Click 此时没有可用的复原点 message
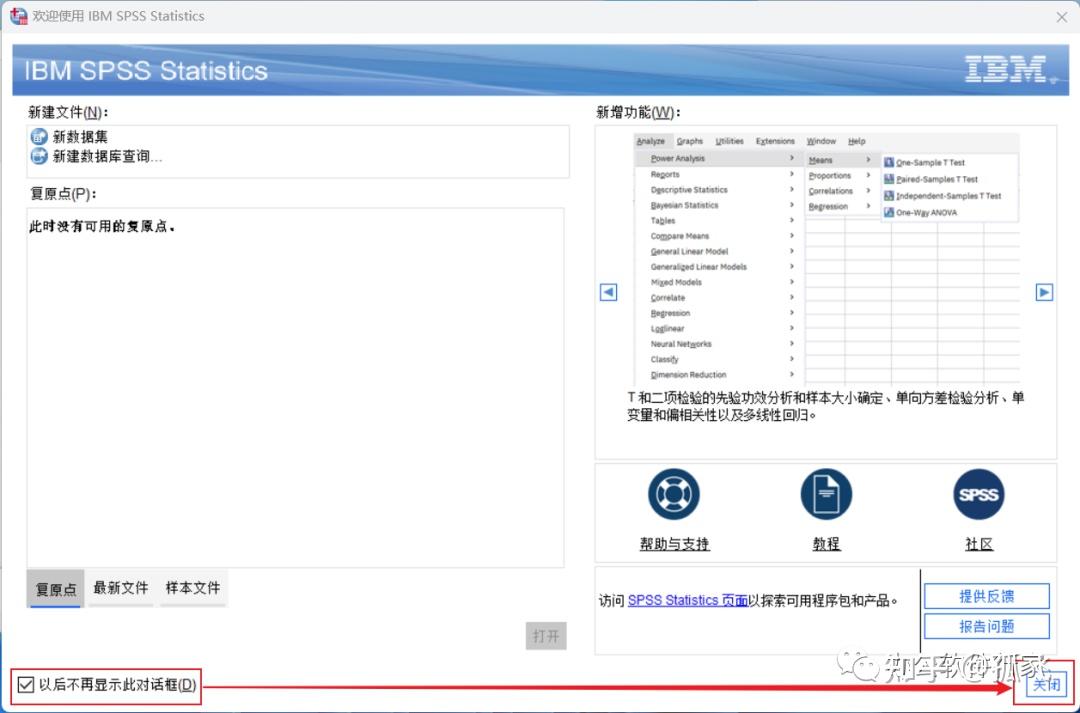This screenshot has height=713, width=1080. pyautogui.click(x=102, y=226)
